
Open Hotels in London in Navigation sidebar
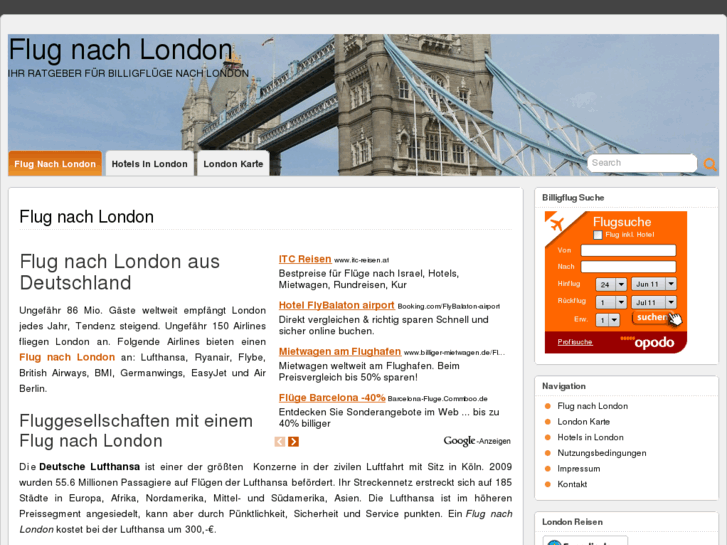tap(590, 437)
